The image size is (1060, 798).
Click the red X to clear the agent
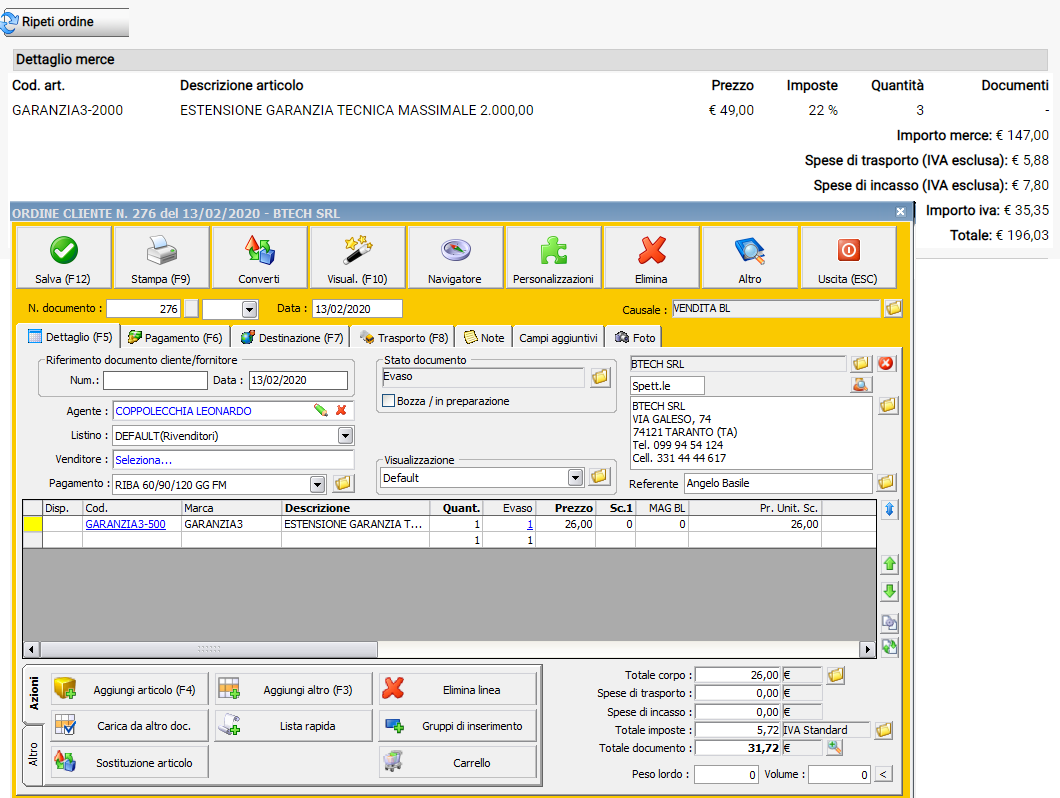click(341, 410)
